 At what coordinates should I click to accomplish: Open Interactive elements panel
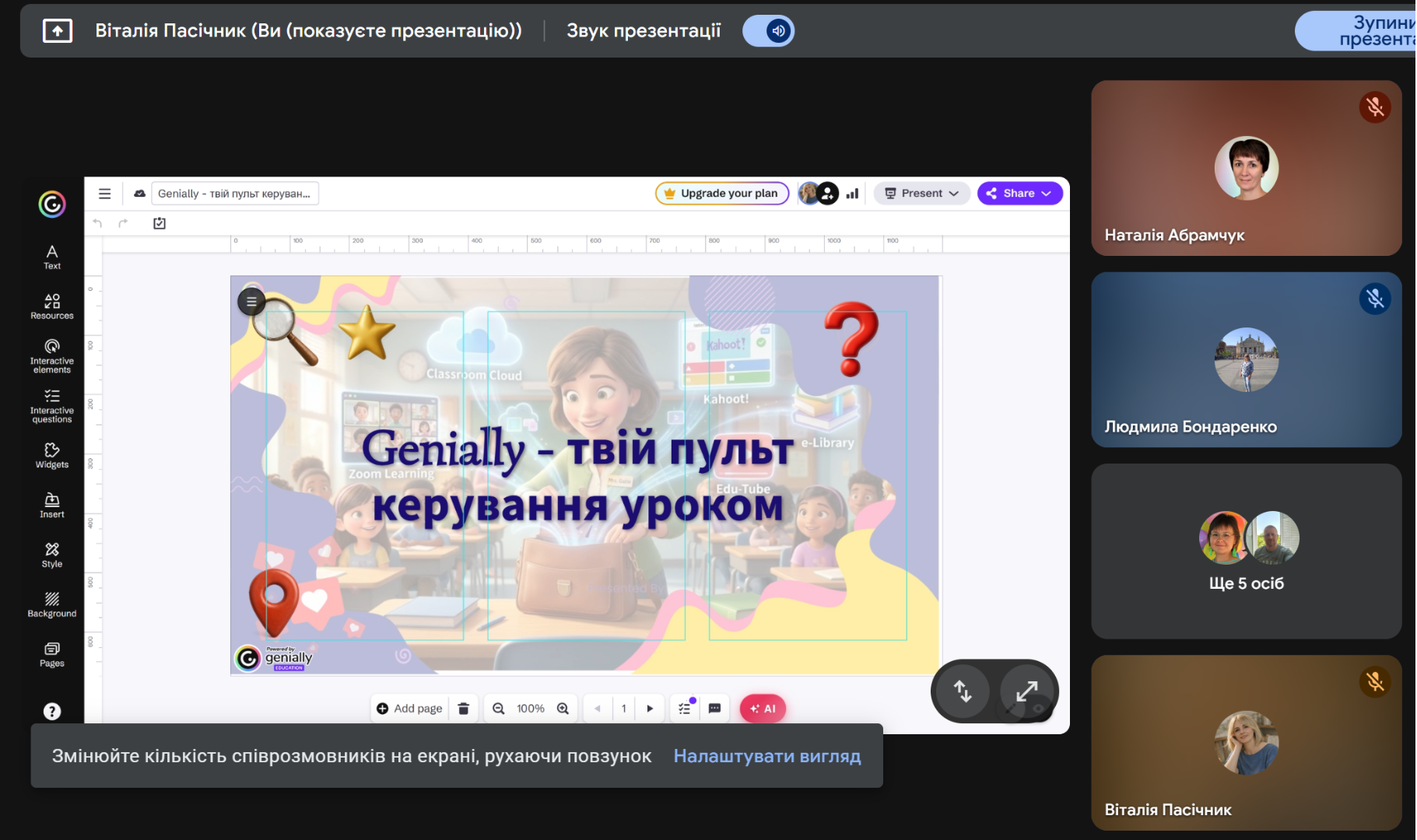click(51, 355)
